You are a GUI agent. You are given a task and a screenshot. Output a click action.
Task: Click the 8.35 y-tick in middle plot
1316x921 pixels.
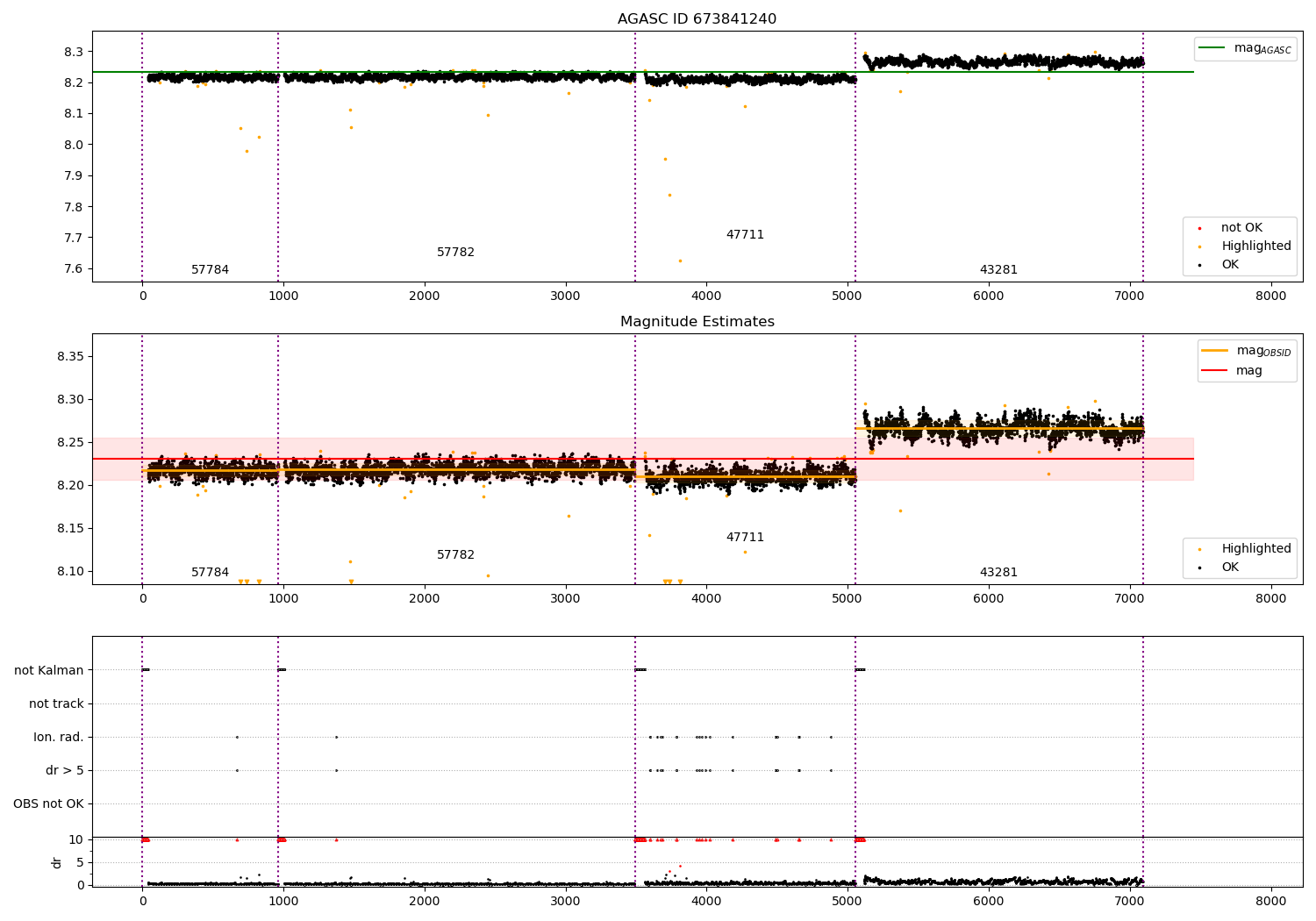[70, 357]
